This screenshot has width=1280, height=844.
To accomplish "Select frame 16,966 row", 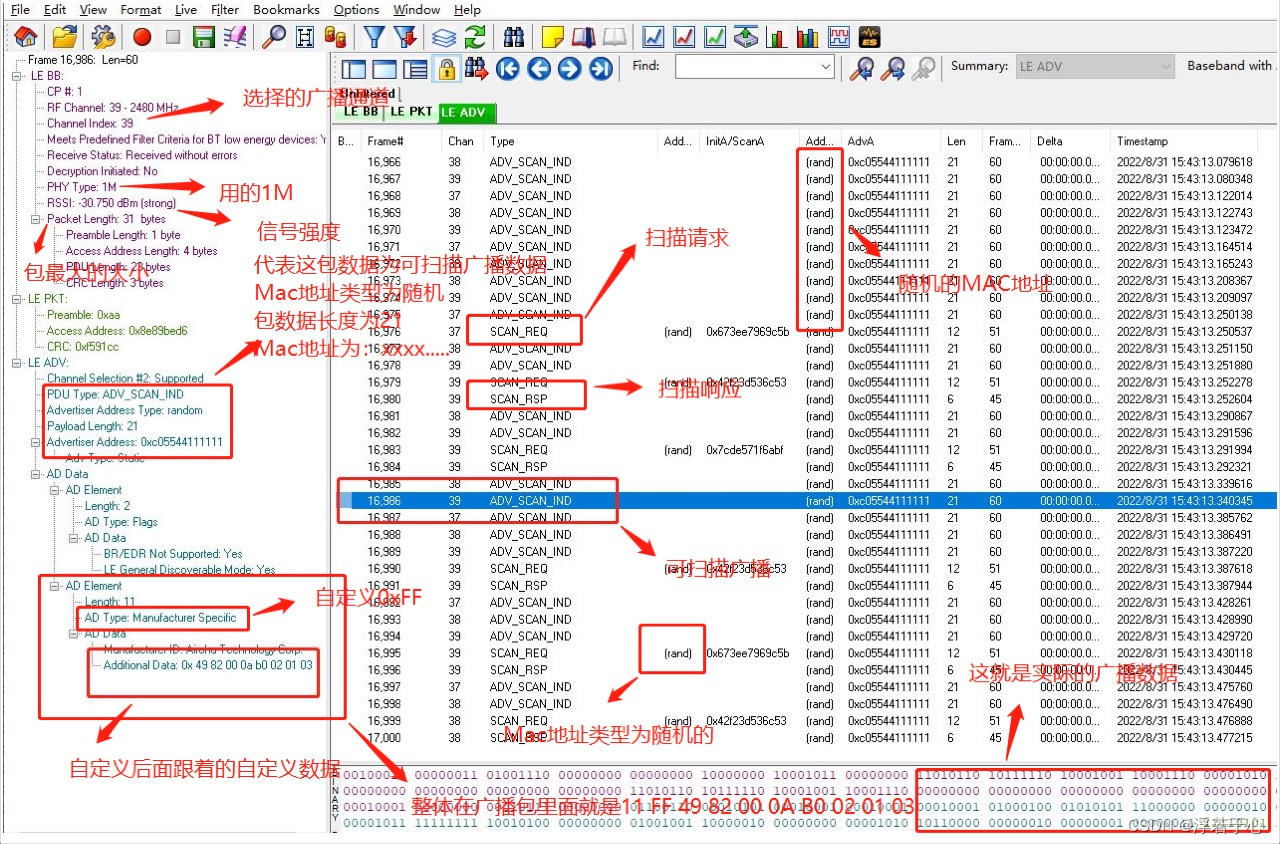I will (x=806, y=162).
